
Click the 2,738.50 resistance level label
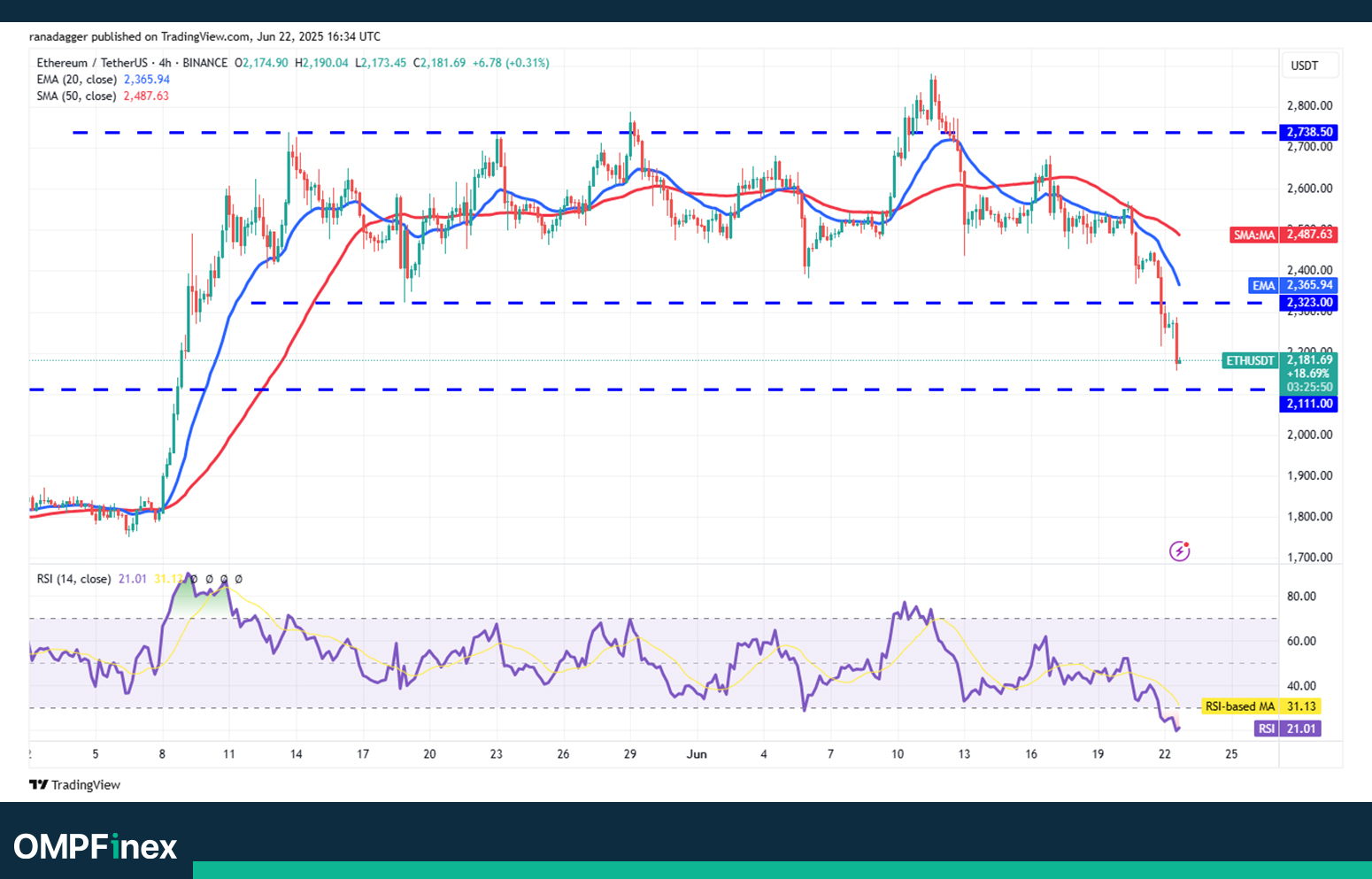tap(1308, 132)
